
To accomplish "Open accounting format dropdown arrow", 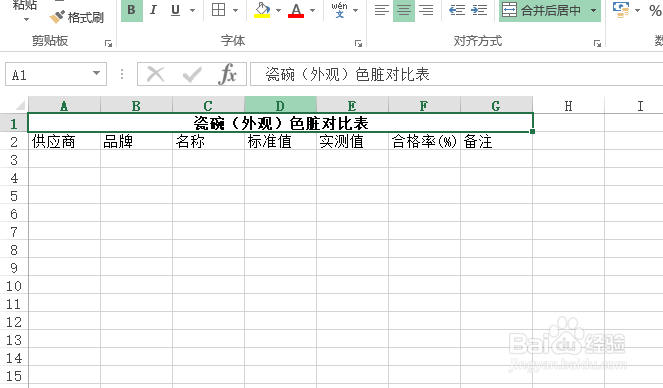I will 637,10.
